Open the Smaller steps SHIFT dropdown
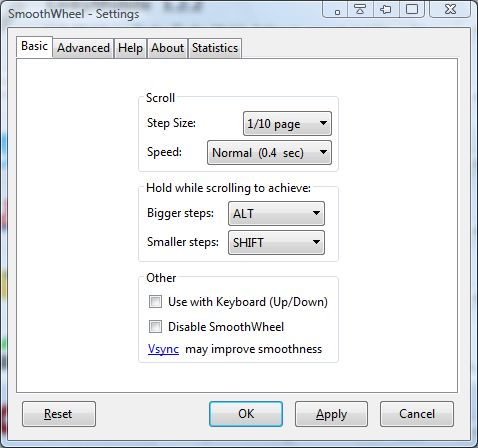This screenshot has height=448, width=478. coord(276,242)
